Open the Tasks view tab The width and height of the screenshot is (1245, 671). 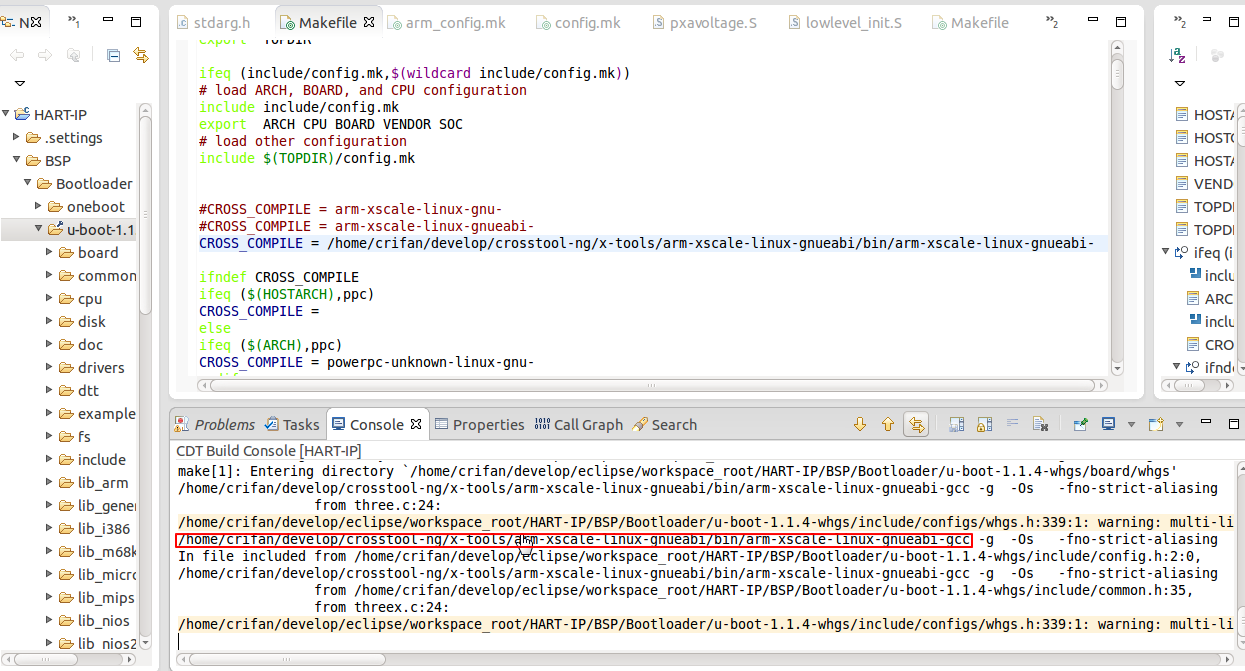(x=291, y=425)
